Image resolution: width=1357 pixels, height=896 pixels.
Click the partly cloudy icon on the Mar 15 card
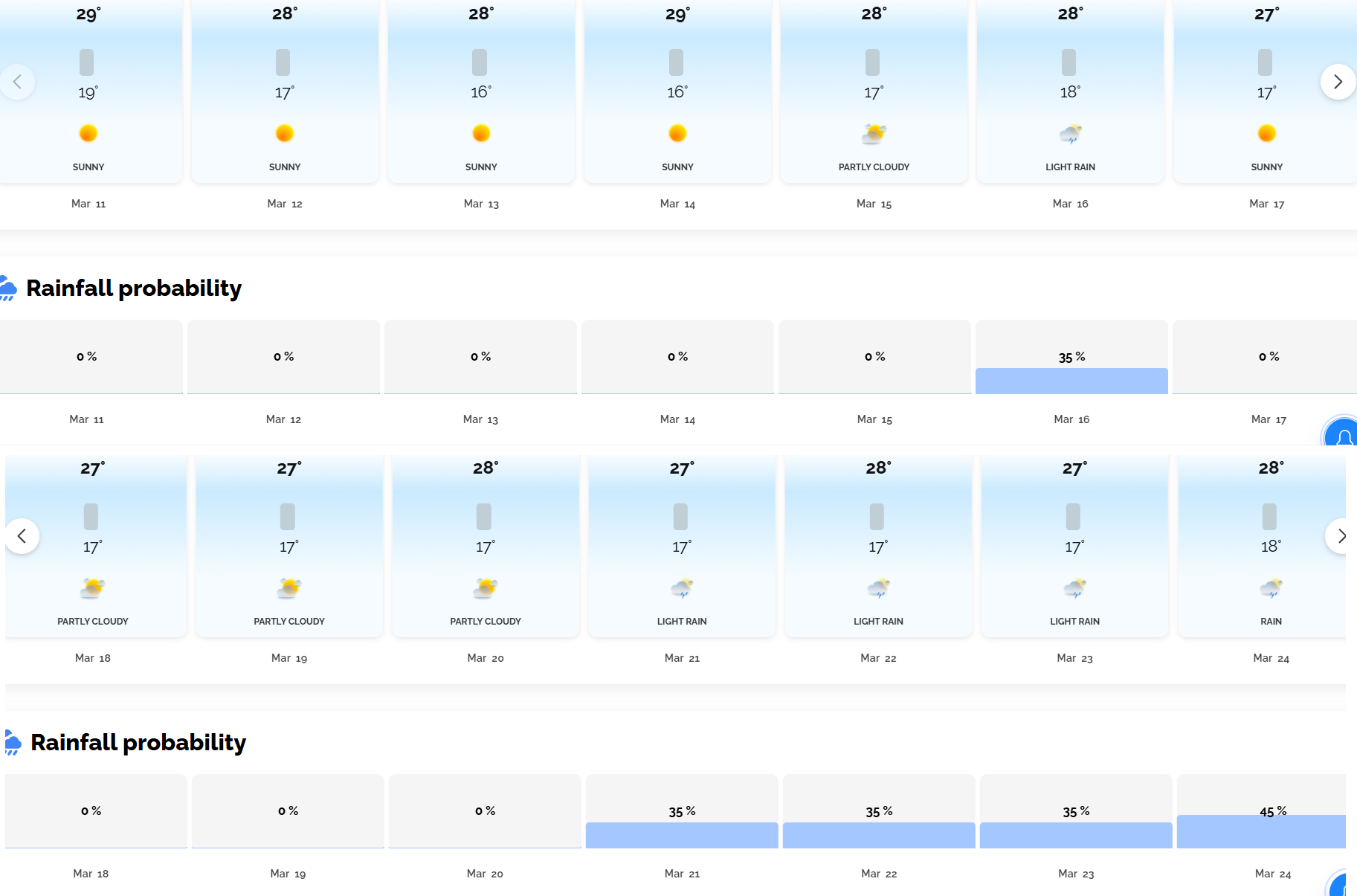coord(874,134)
